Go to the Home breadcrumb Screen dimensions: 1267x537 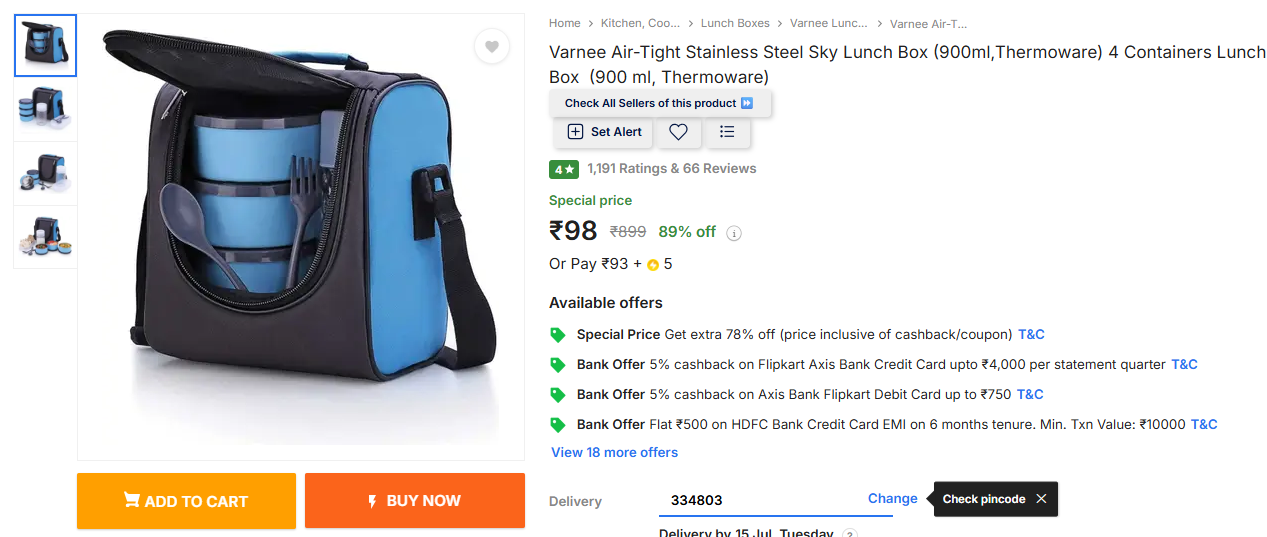(x=564, y=23)
